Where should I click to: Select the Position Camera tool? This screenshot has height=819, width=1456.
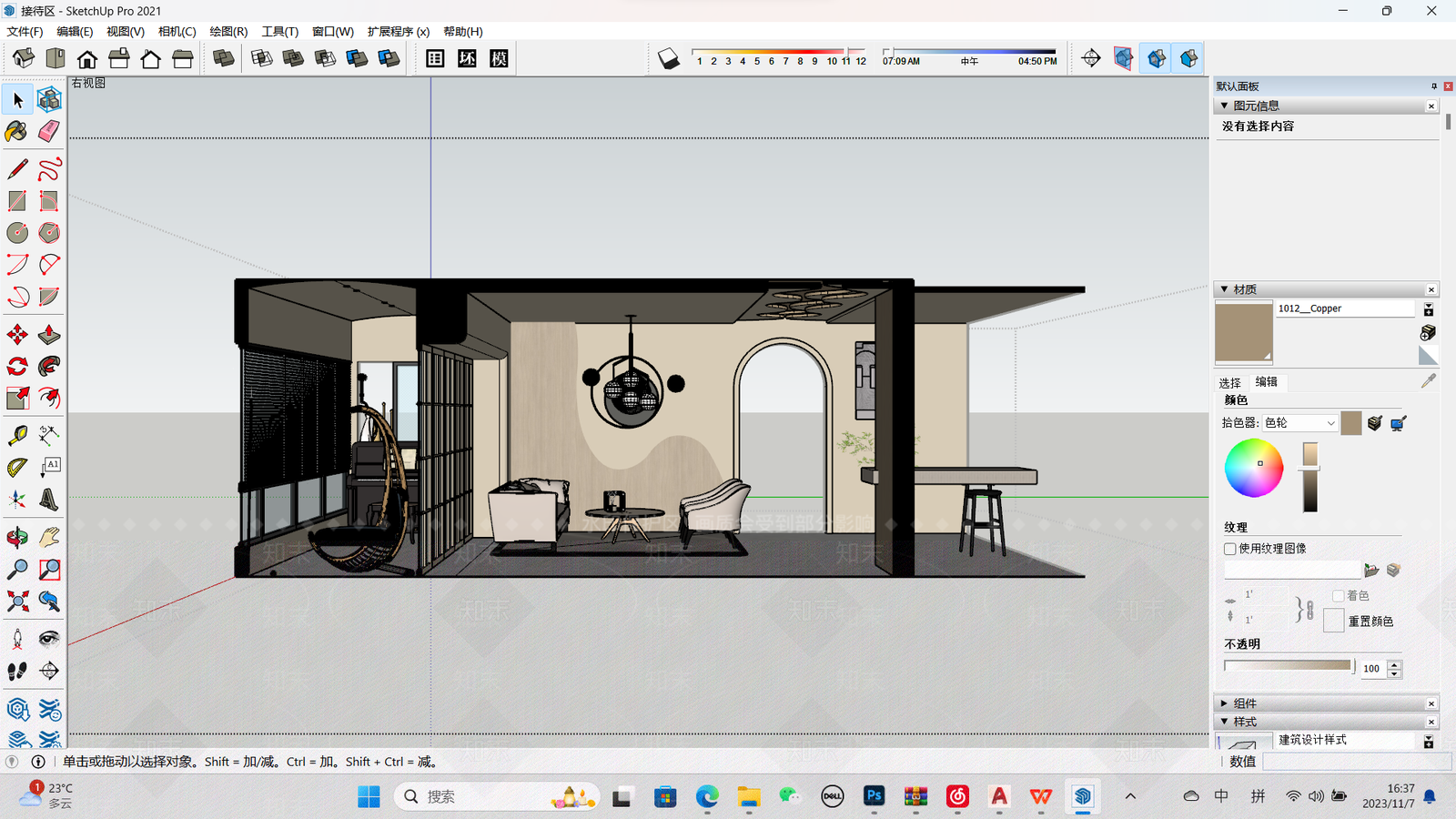click(x=17, y=640)
